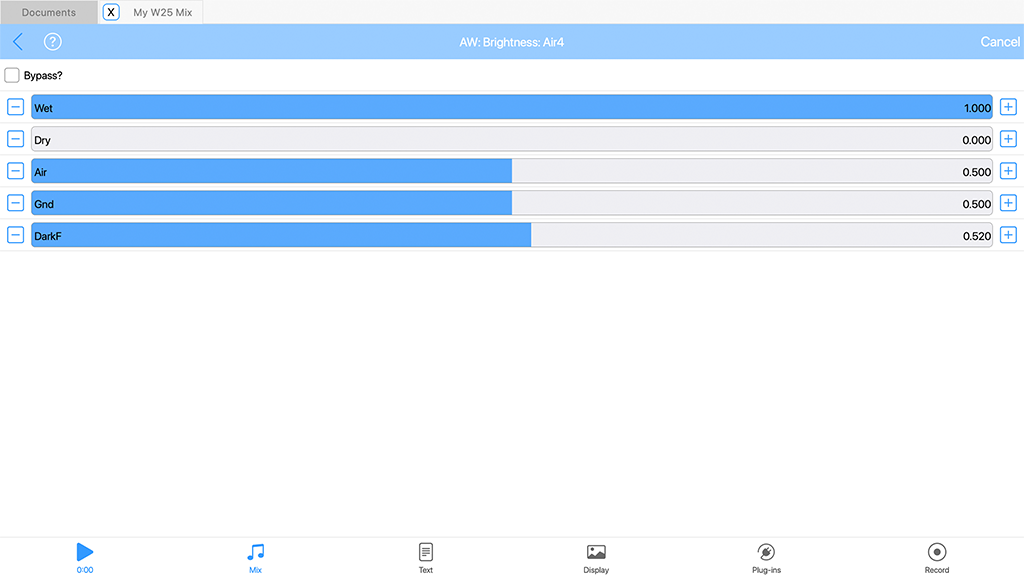Screen dimensions: 1024x576
Task: Decrease the Gnd value with minus
Action: pos(16,204)
